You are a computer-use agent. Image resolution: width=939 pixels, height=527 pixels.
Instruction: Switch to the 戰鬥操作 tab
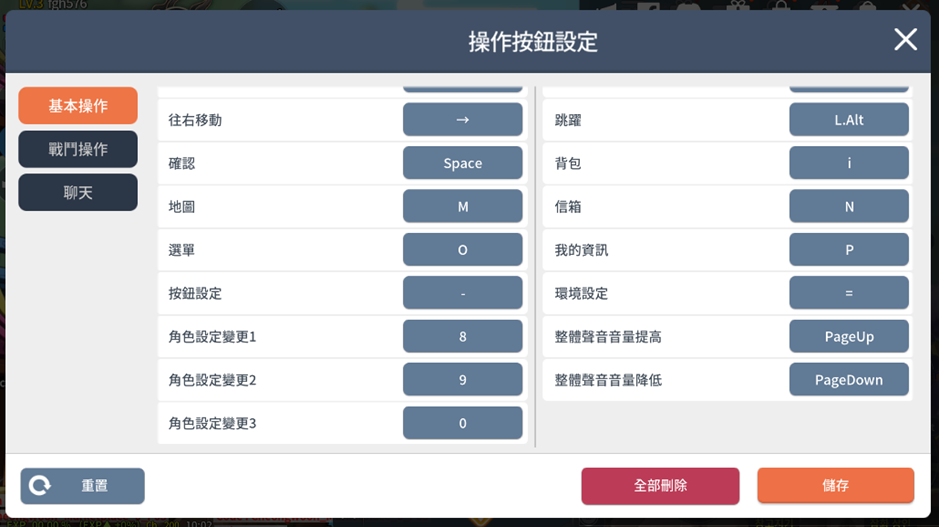point(78,149)
